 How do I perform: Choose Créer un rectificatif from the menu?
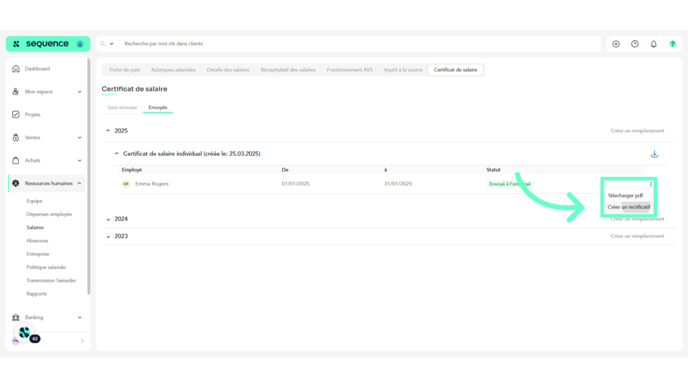pyautogui.click(x=629, y=207)
